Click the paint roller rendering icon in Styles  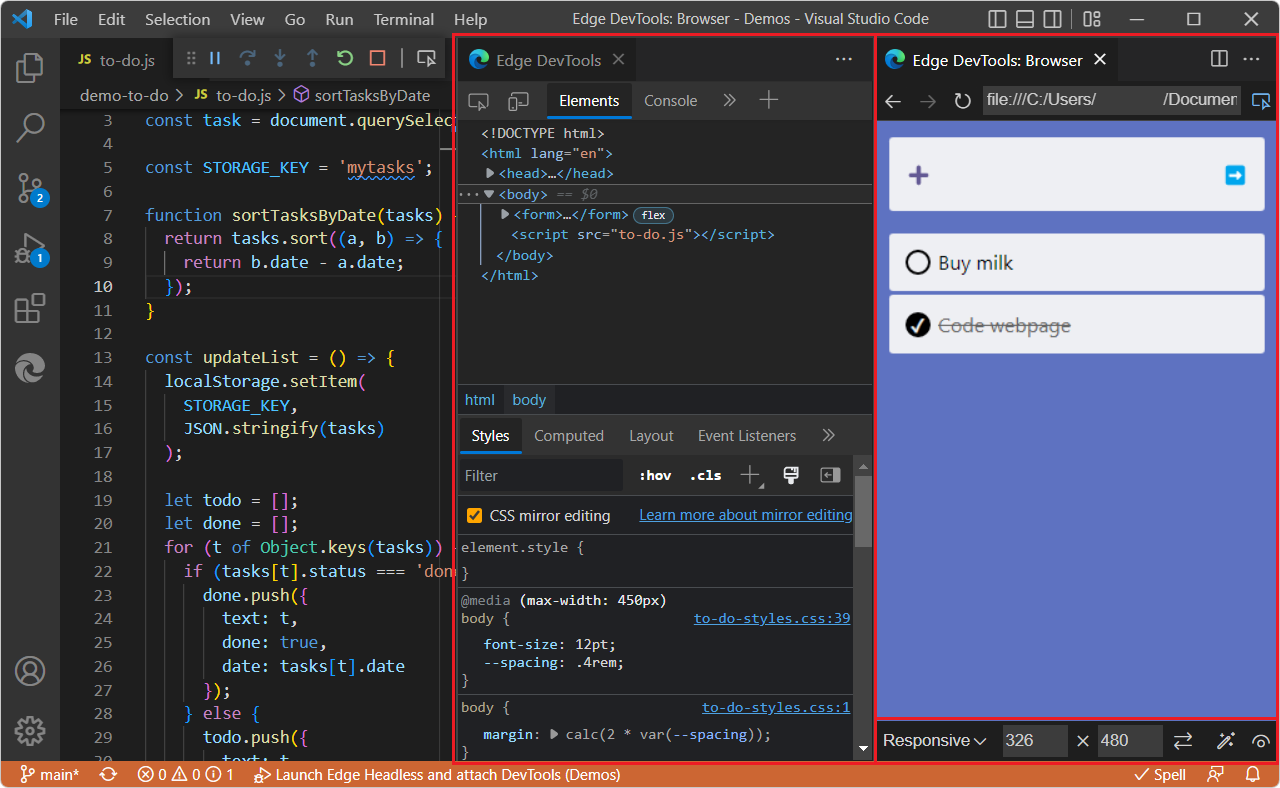(x=791, y=475)
